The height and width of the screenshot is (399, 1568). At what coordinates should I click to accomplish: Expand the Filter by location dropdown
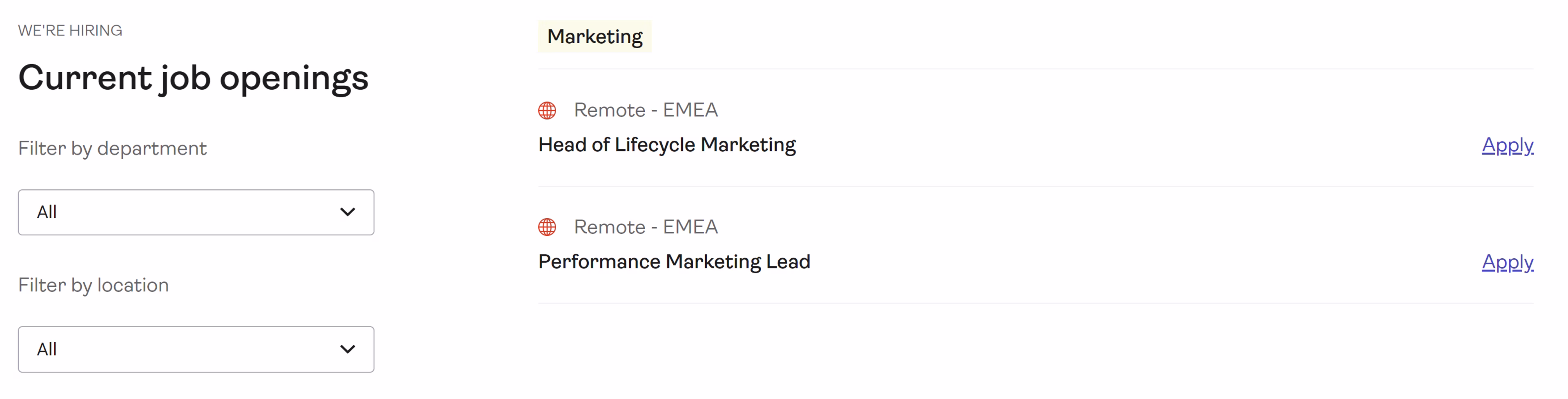196,349
